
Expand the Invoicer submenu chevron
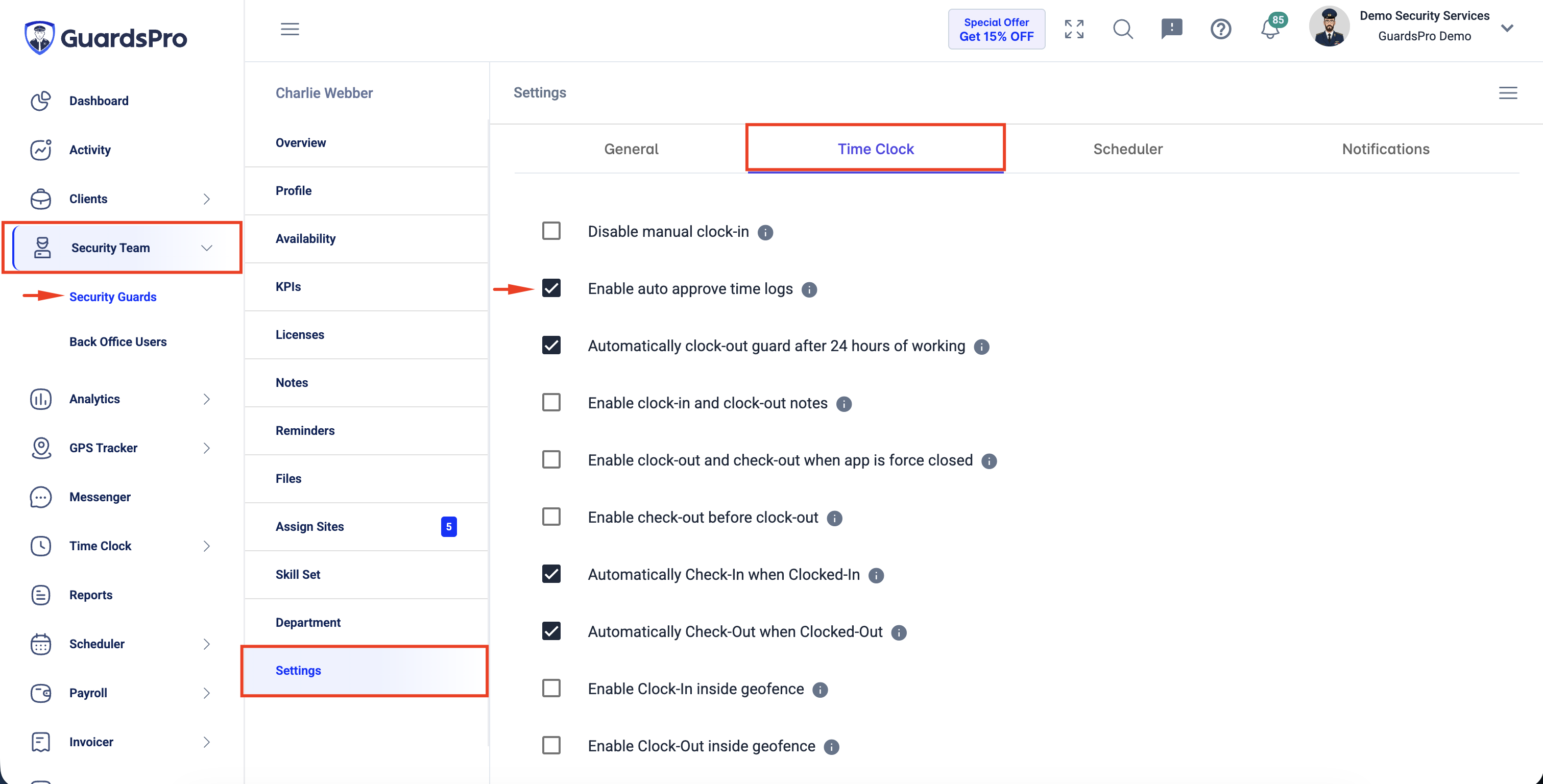(207, 742)
